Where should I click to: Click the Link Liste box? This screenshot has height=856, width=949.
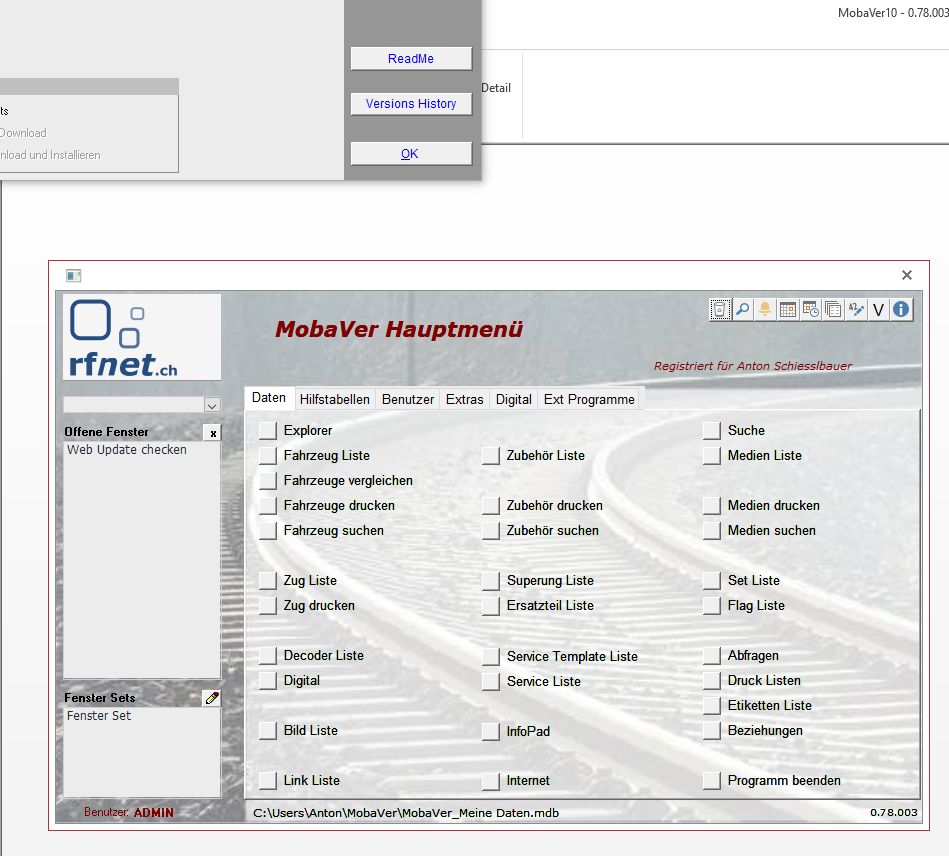(268, 780)
